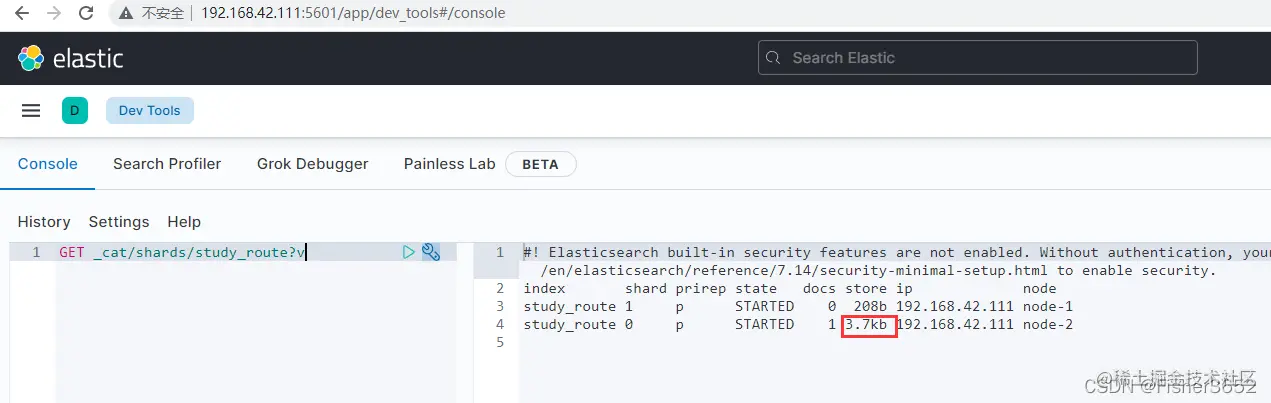Switch to the Console tab
Screen dimensions: 1271x403
[47, 164]
